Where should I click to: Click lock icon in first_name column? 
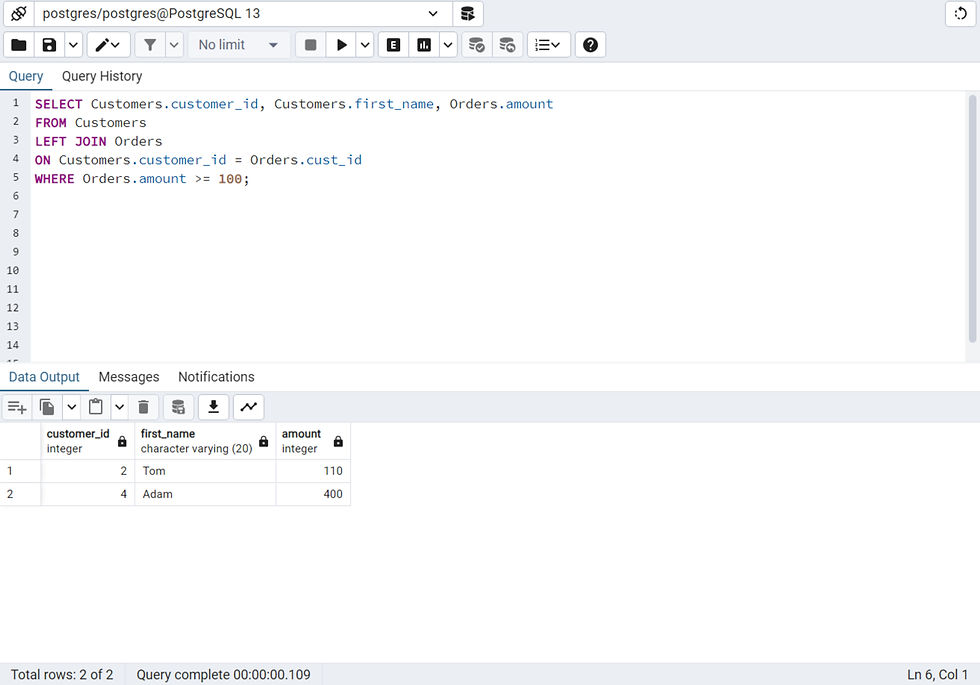(x=264, y=442)
